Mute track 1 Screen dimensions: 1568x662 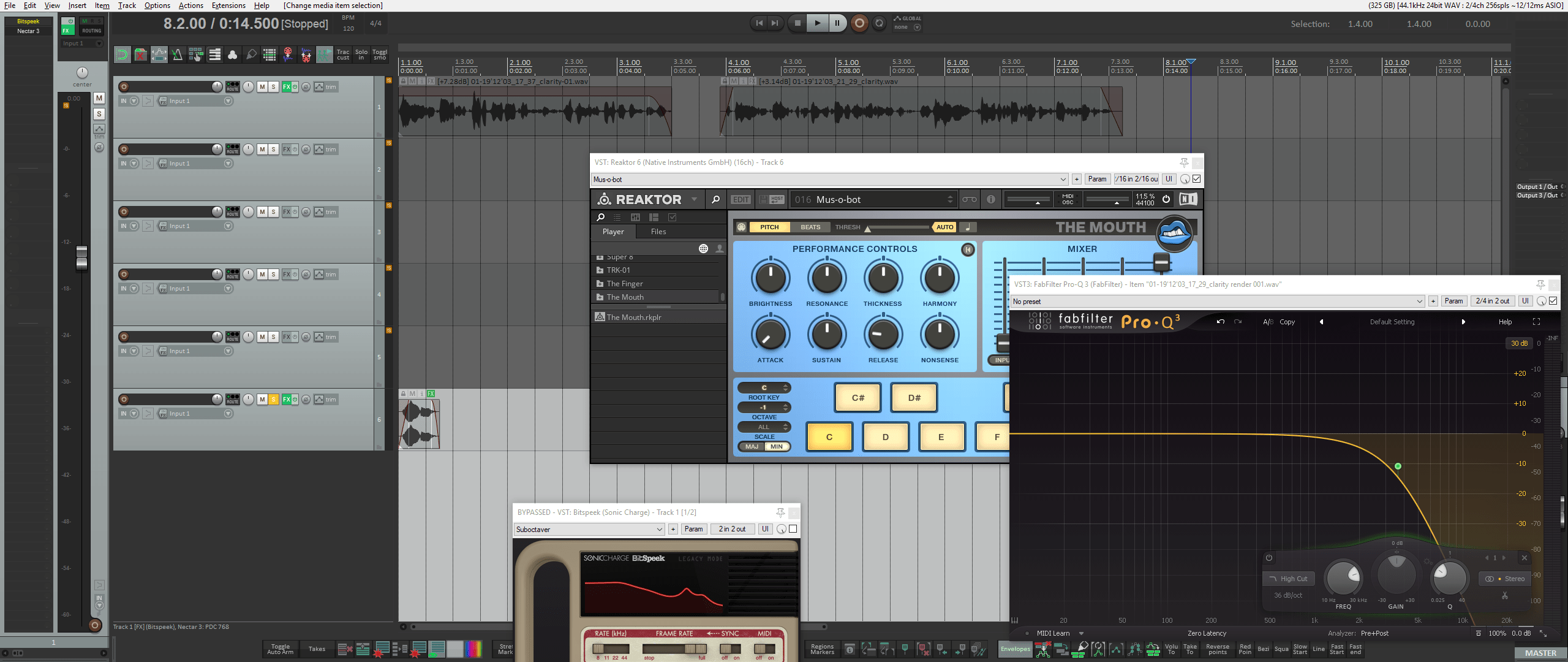[x=262, y=86]
